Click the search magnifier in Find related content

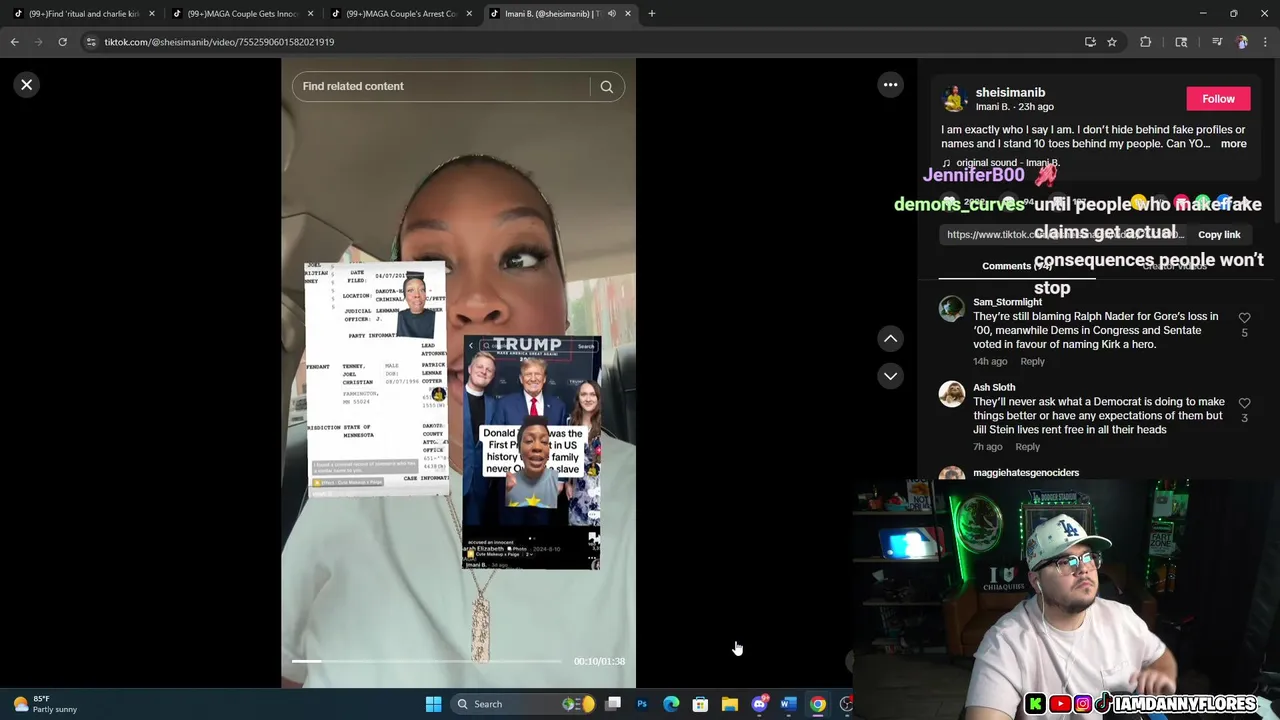[x=606, y=87]
